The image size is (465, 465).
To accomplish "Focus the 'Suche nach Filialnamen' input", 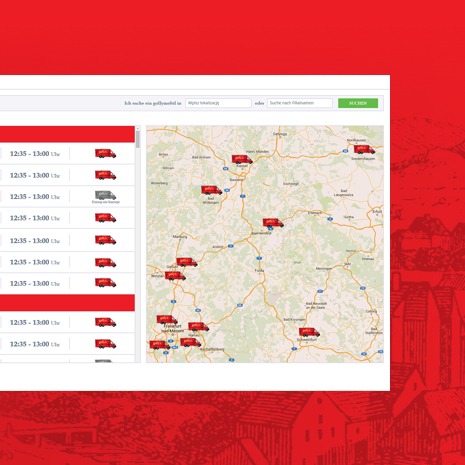I will 300,103.
